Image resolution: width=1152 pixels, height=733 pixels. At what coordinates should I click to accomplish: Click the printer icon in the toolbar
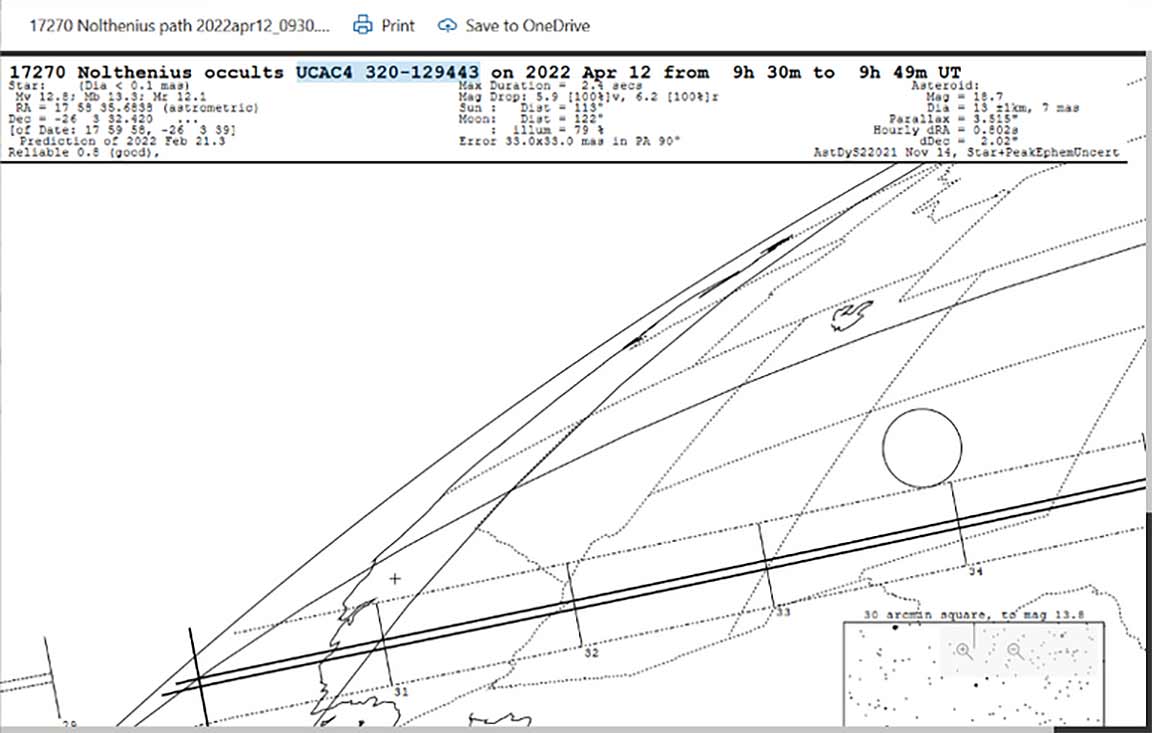(x=363, y=26)
